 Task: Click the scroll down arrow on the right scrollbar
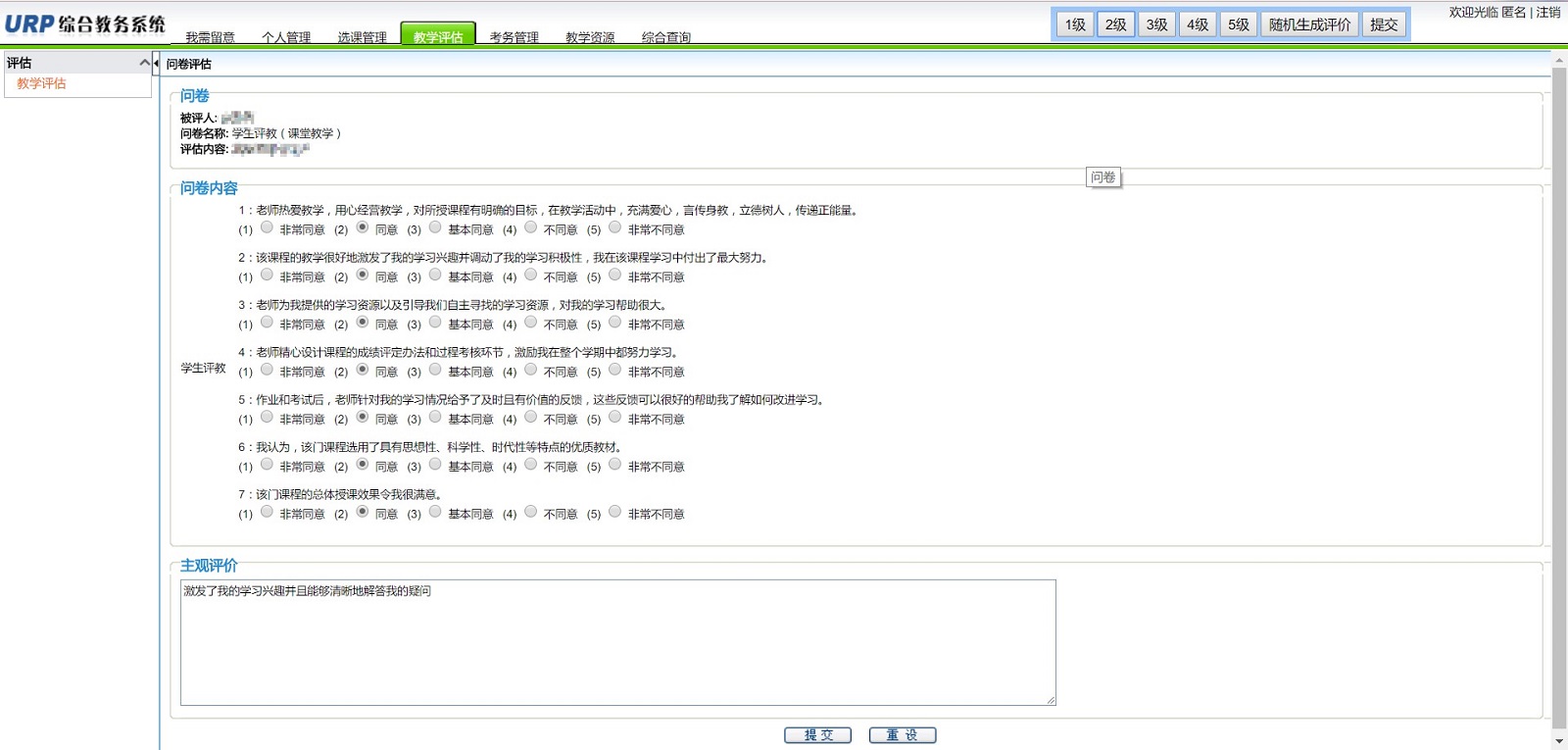1559,741
